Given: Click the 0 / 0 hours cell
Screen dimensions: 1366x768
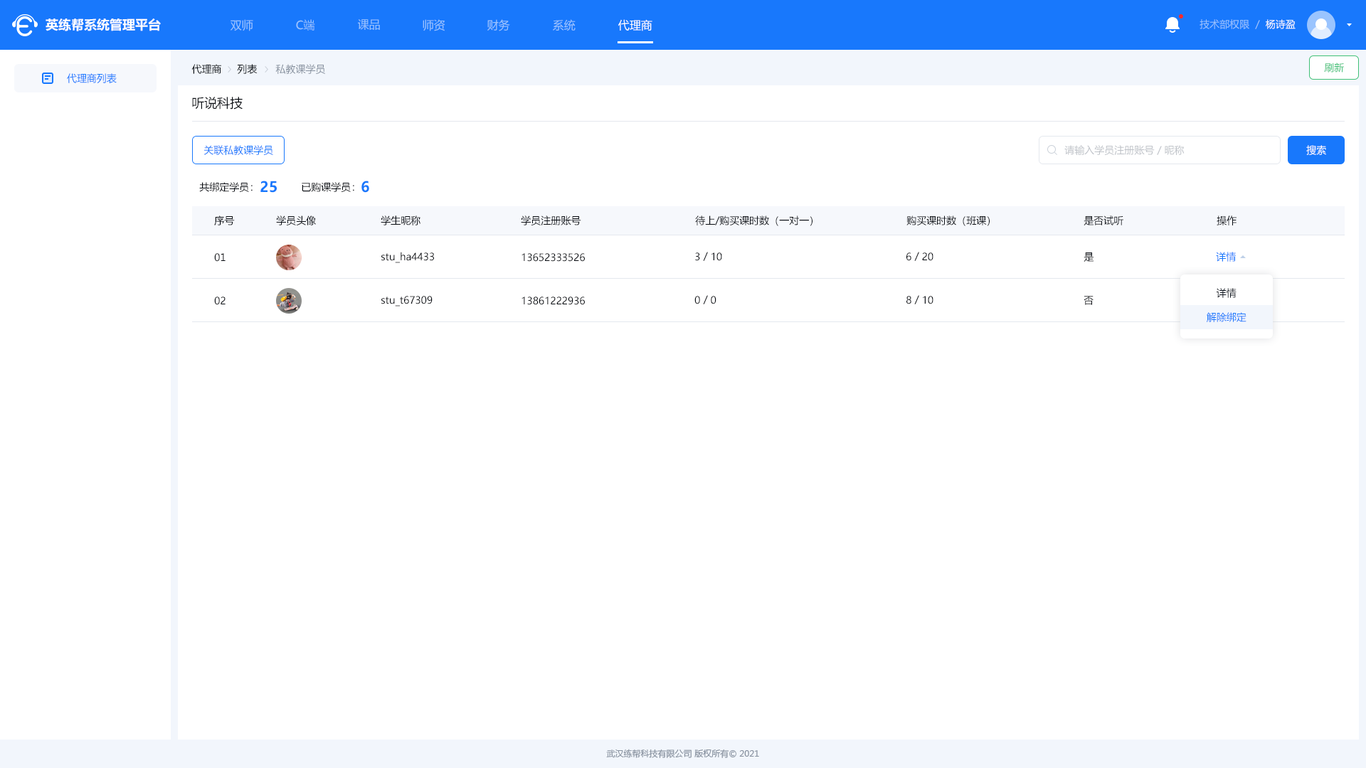Looking at the screenshot, I should (705, 300).
